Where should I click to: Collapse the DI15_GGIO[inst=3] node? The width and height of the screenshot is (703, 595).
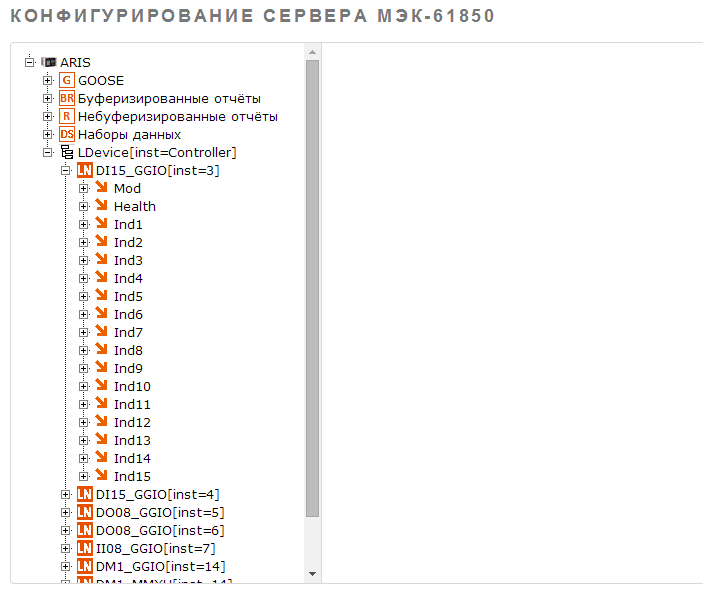pos(65,170)
